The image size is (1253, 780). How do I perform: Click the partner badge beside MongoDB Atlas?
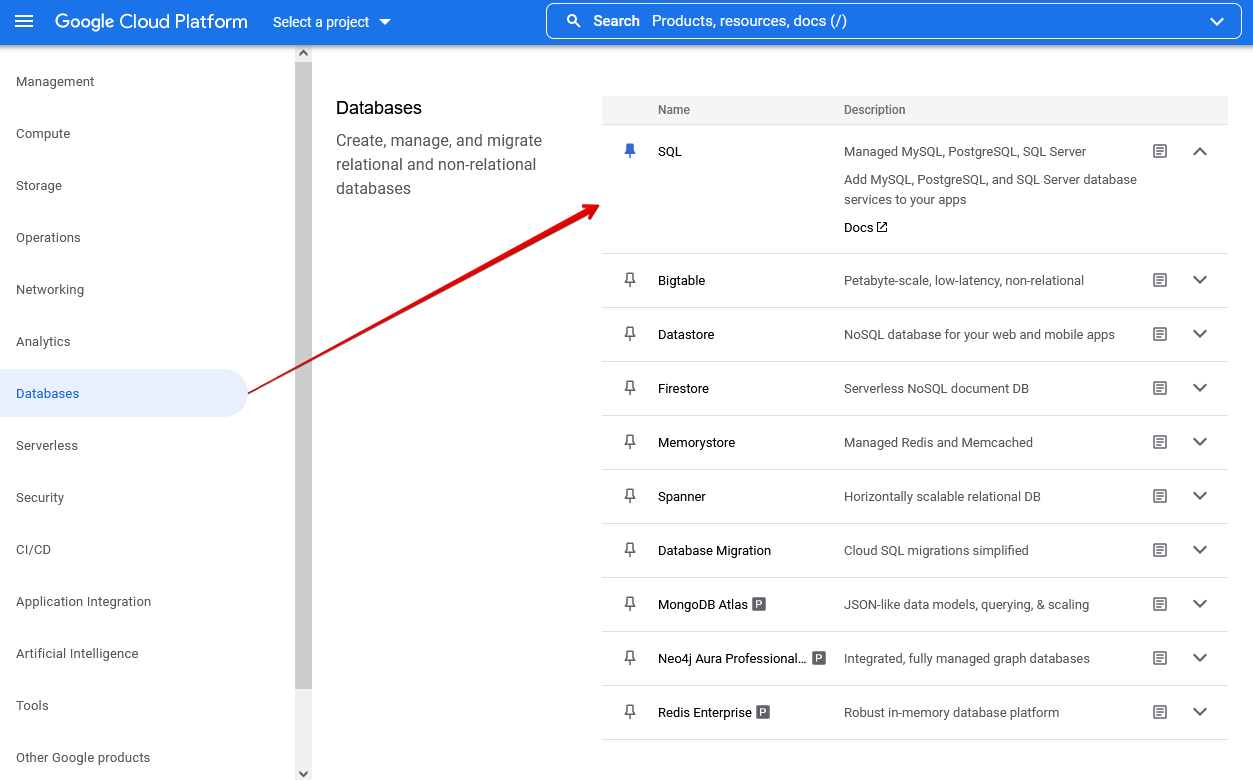[759, 604]
